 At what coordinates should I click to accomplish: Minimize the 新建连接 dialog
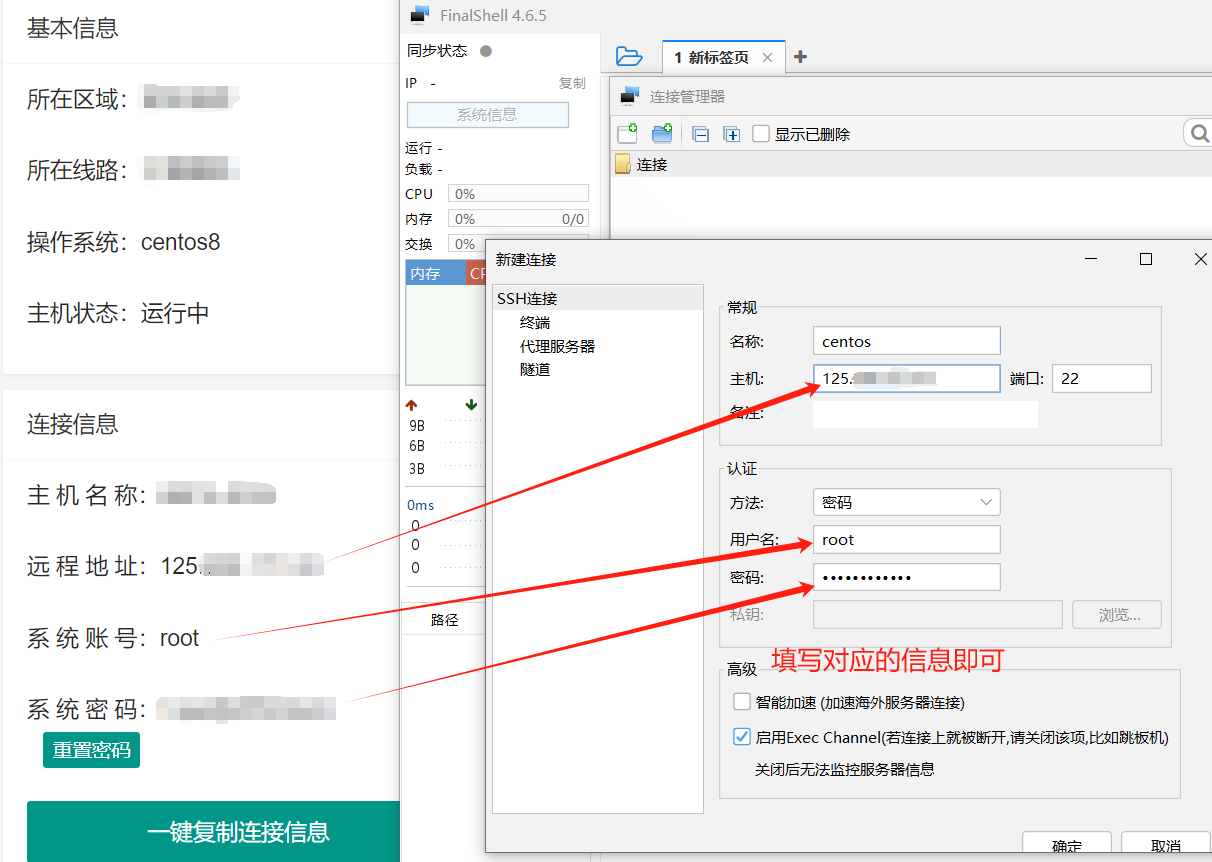[x=1092, y=259]
